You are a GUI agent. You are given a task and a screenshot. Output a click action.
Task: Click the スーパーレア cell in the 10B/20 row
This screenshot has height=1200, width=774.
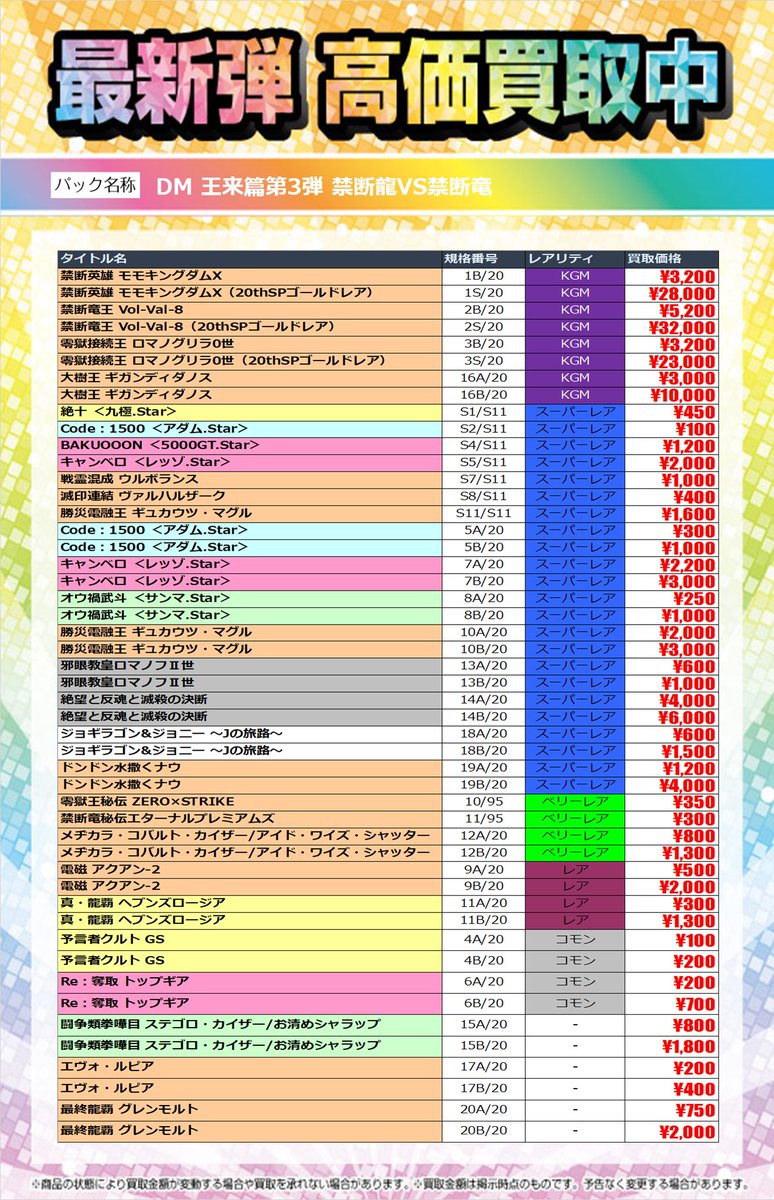575,649
